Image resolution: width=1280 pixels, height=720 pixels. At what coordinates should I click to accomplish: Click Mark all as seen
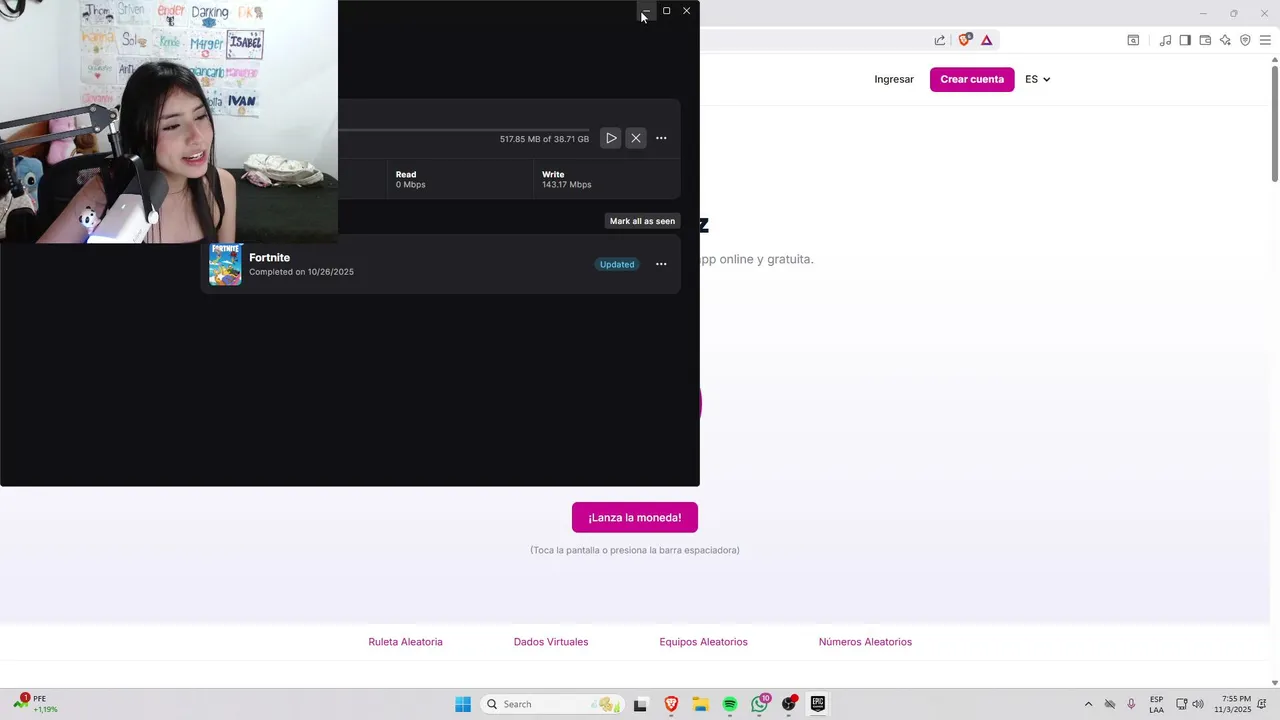[x=642, y=221]
